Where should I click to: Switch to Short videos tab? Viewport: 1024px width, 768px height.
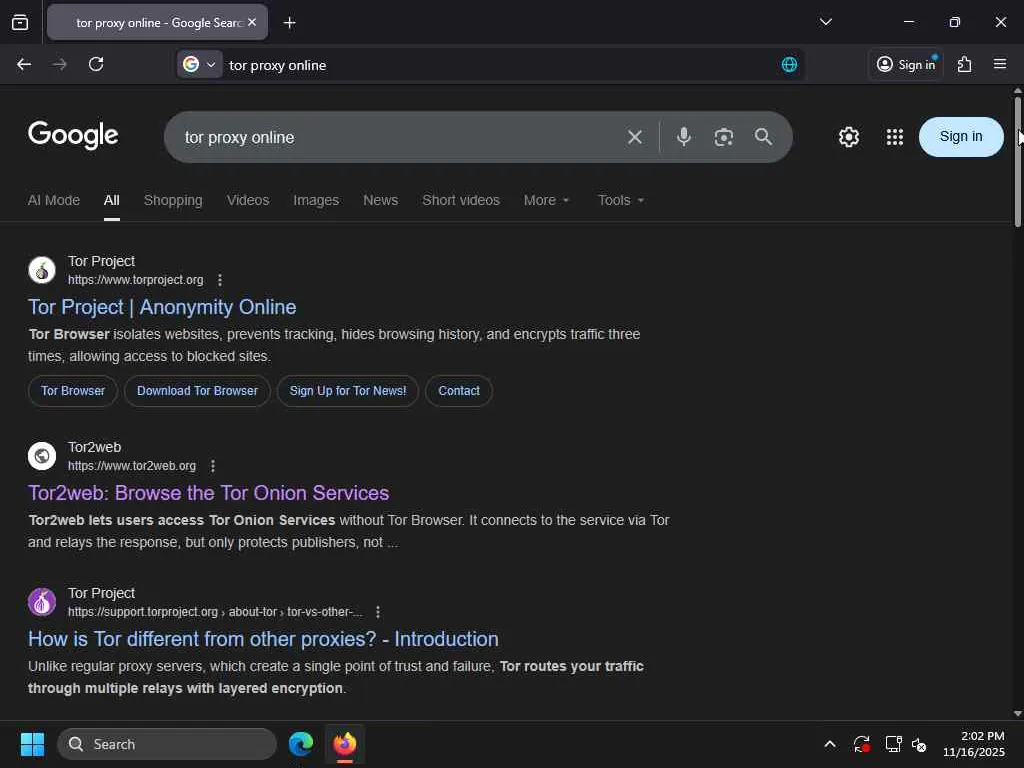pos(460,200)
